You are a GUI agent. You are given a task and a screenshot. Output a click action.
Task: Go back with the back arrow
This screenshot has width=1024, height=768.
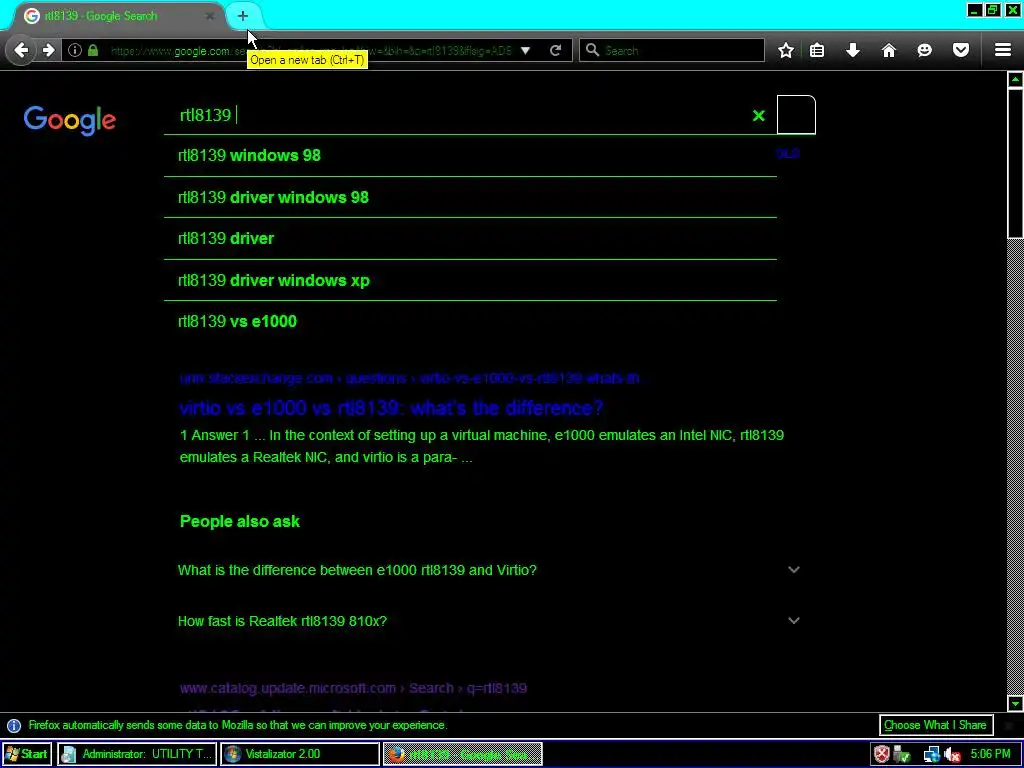22,50
